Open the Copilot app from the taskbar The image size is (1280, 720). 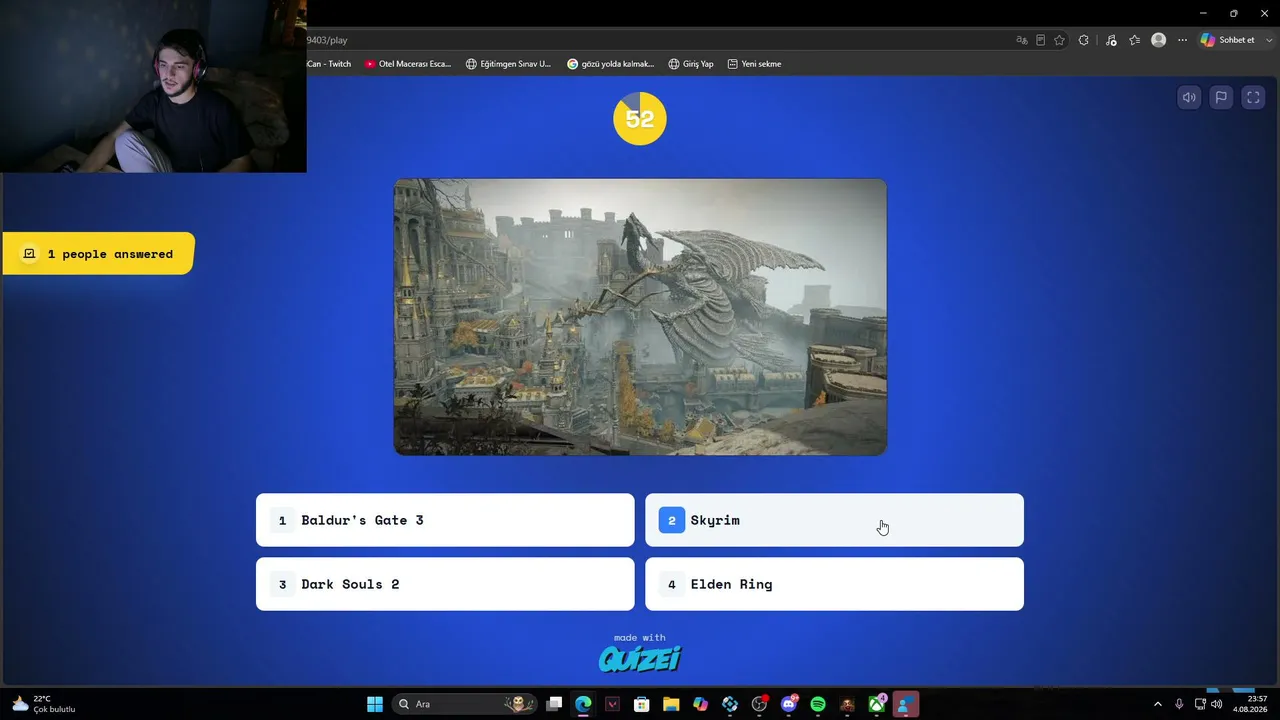pos(701,704)
